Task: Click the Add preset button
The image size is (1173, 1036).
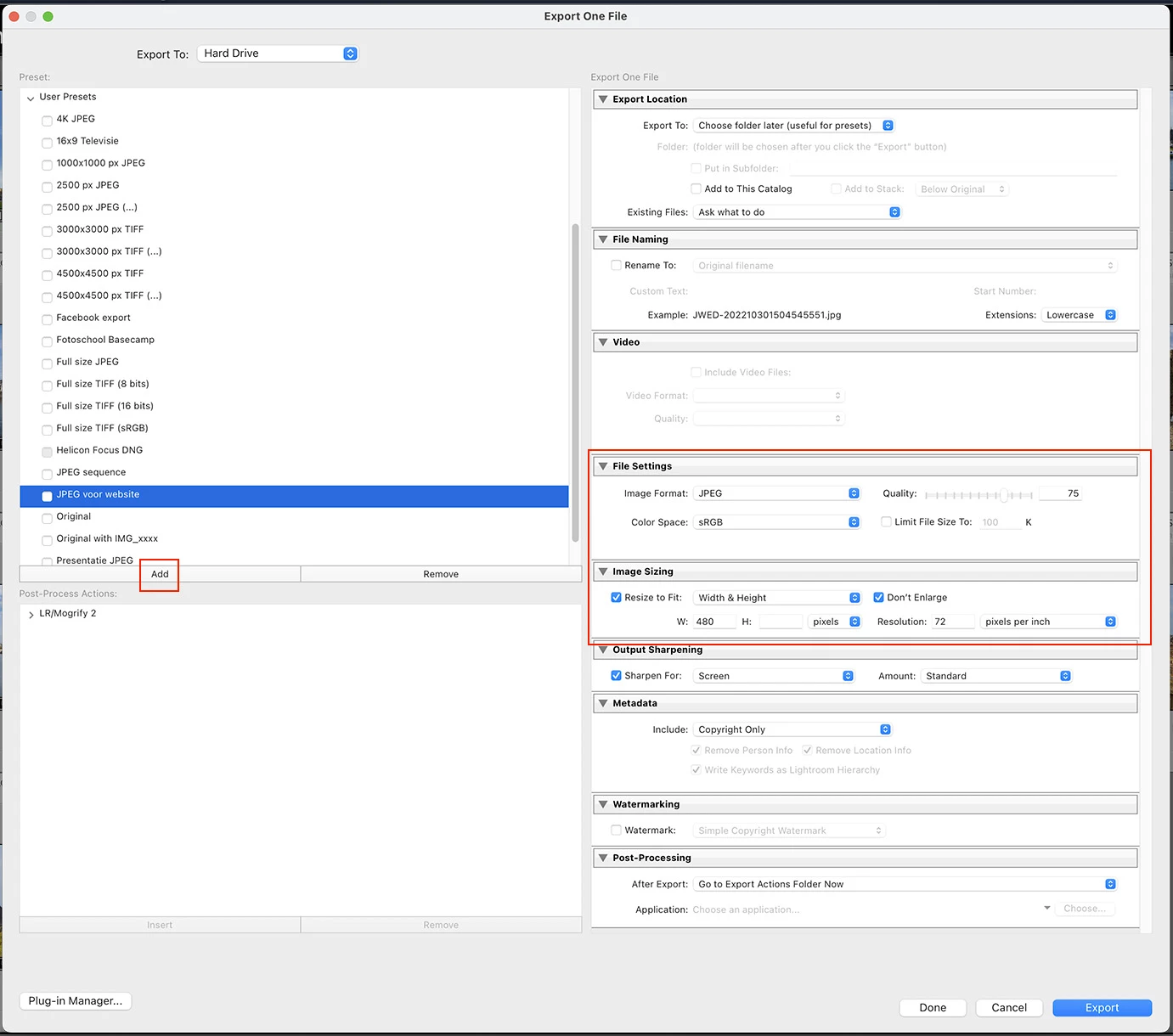Action: click(x=160, y=574)
